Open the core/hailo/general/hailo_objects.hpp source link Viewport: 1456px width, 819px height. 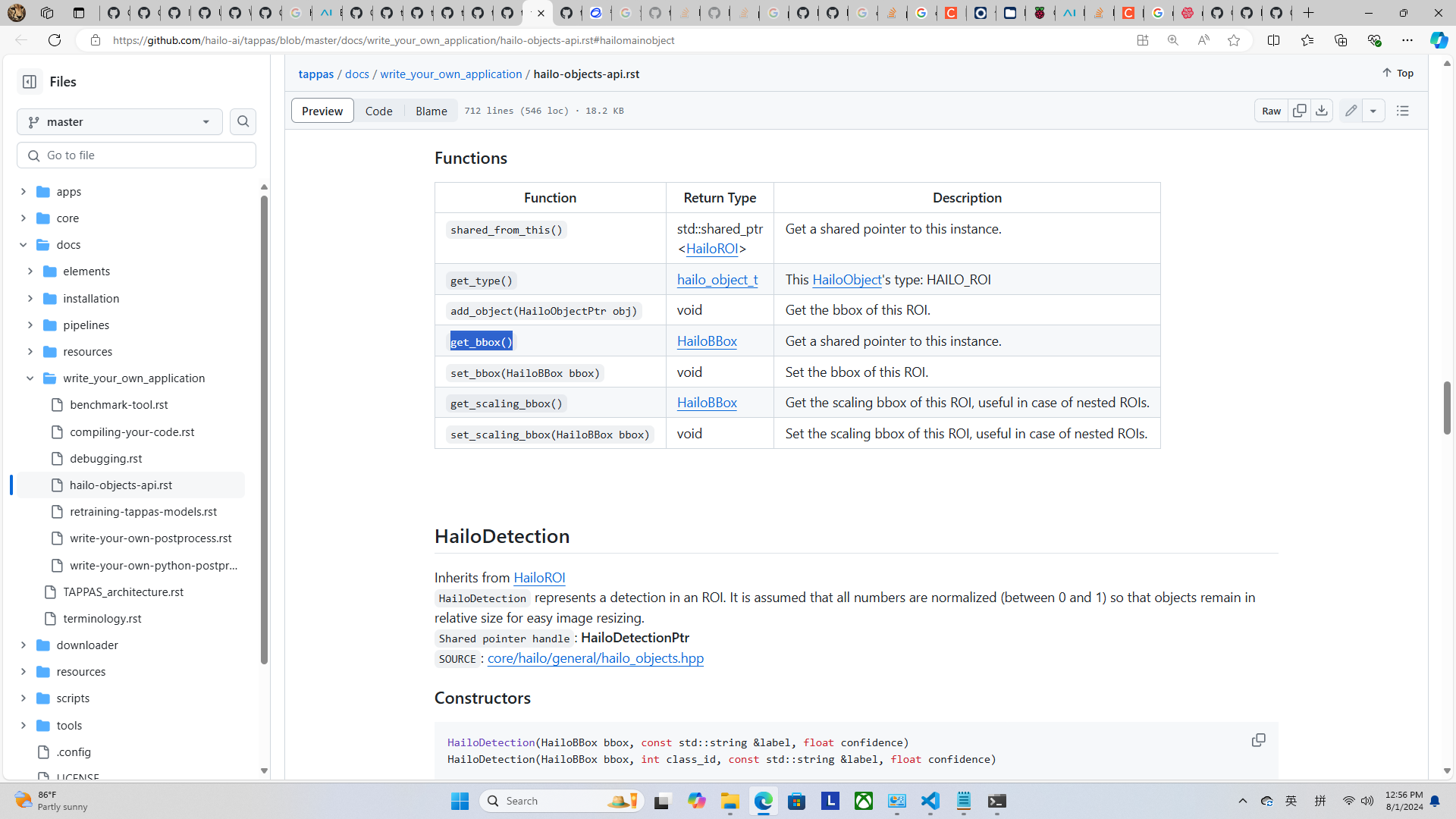[x=595, y=658]
